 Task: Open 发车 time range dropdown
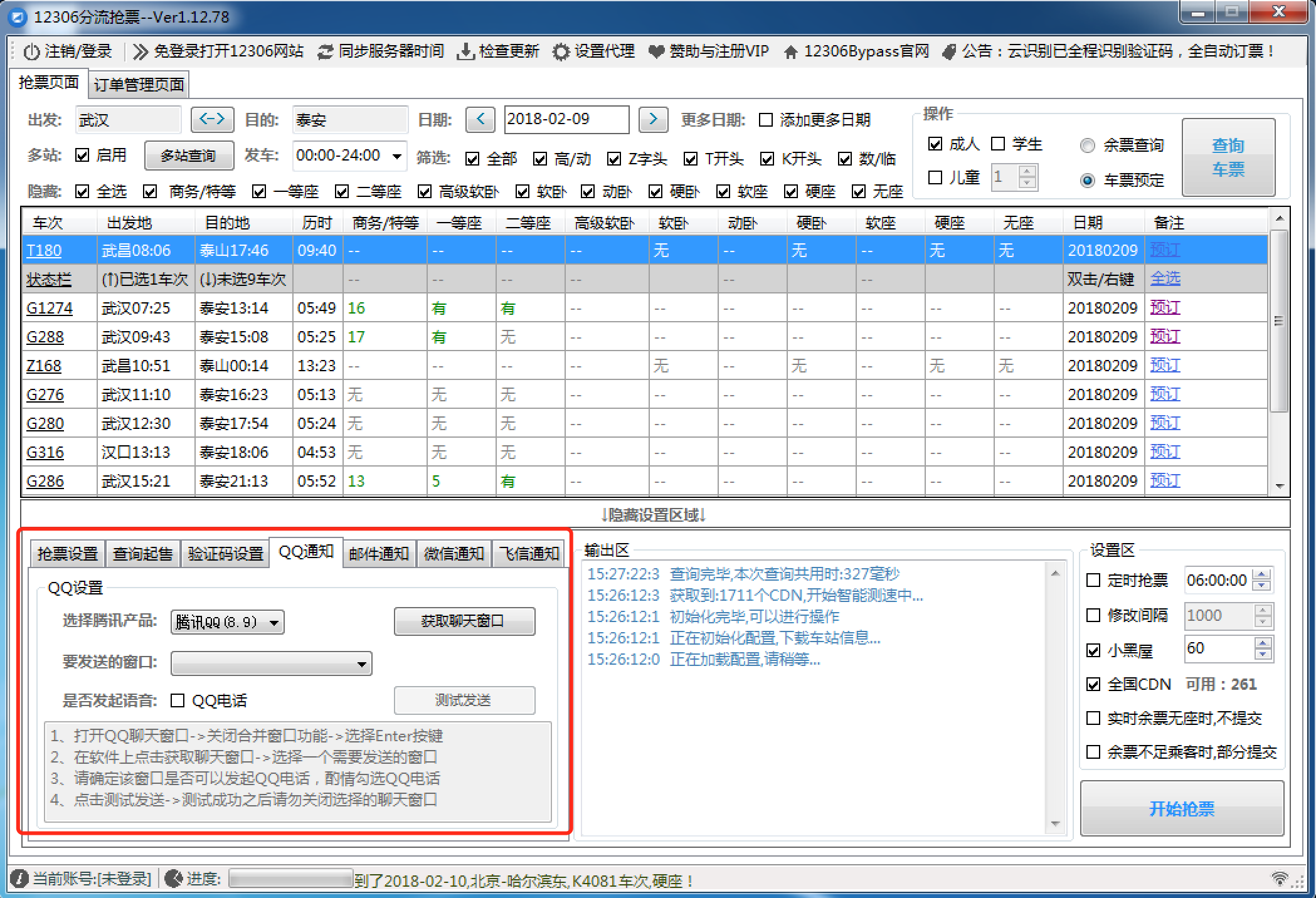click(x=397, y=156)
